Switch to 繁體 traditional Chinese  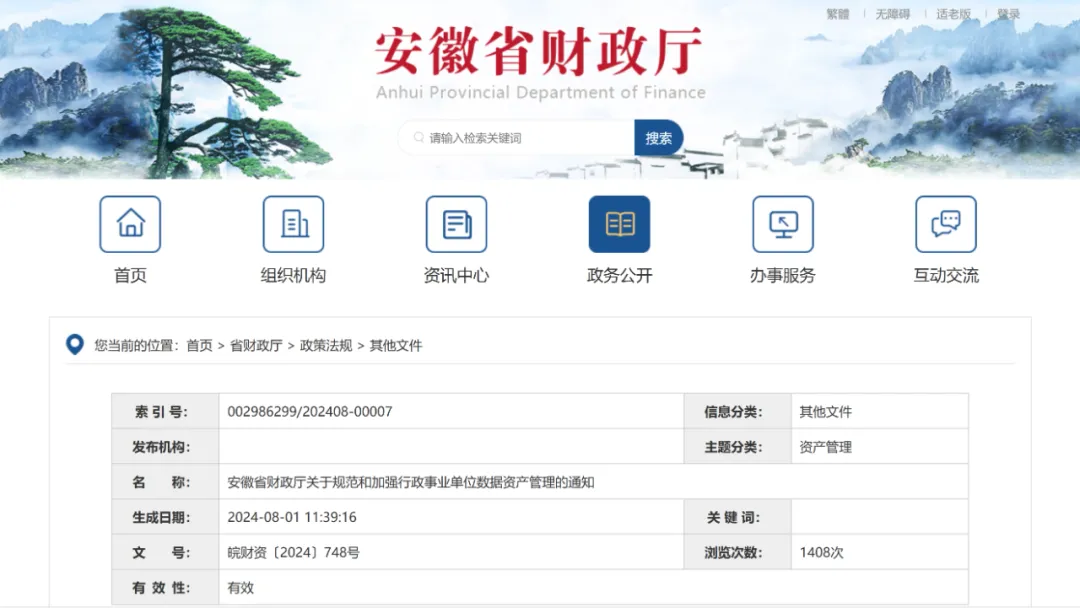[837, 14]
